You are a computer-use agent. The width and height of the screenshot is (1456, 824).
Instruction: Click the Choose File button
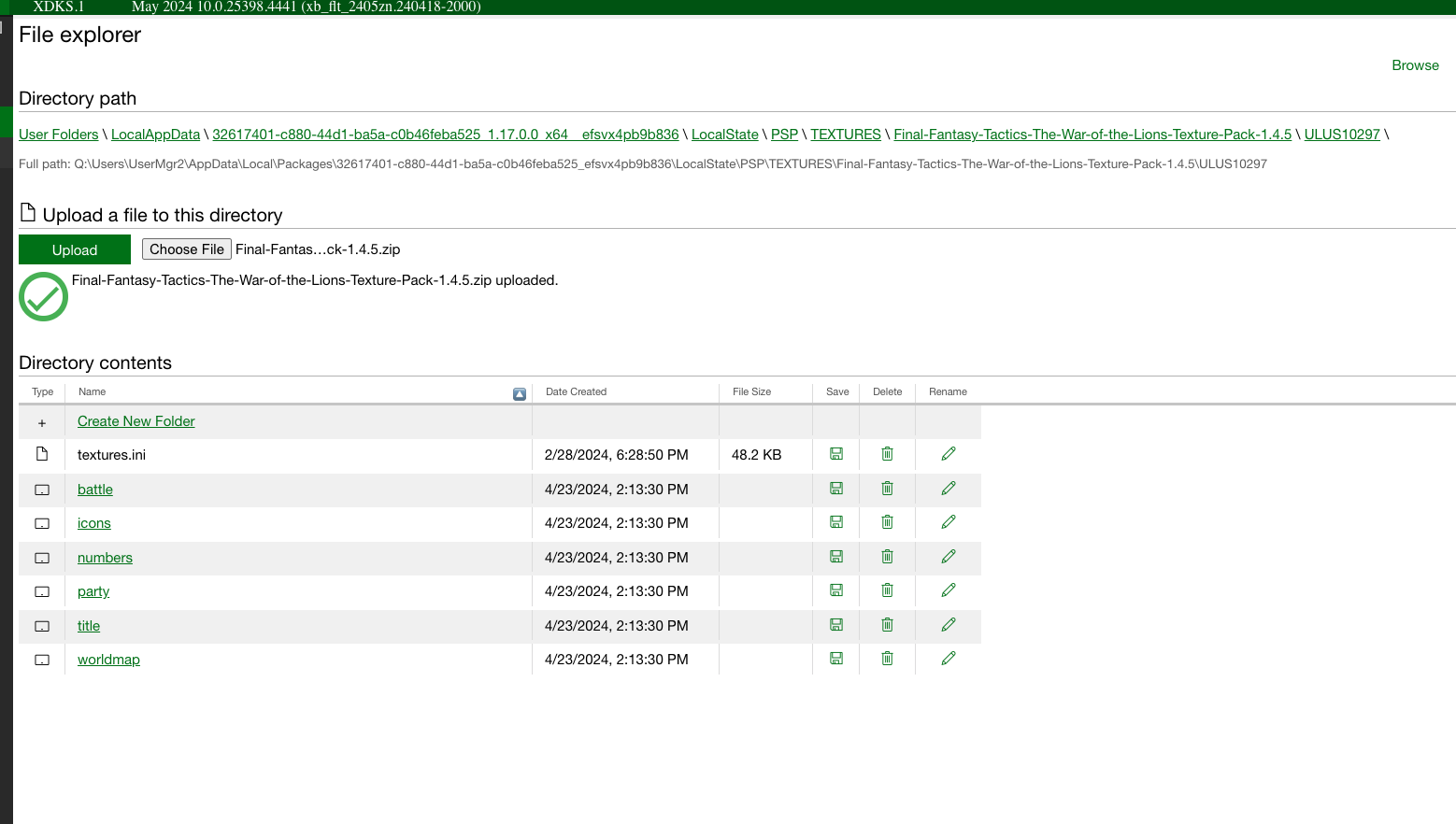click(187, 249)
